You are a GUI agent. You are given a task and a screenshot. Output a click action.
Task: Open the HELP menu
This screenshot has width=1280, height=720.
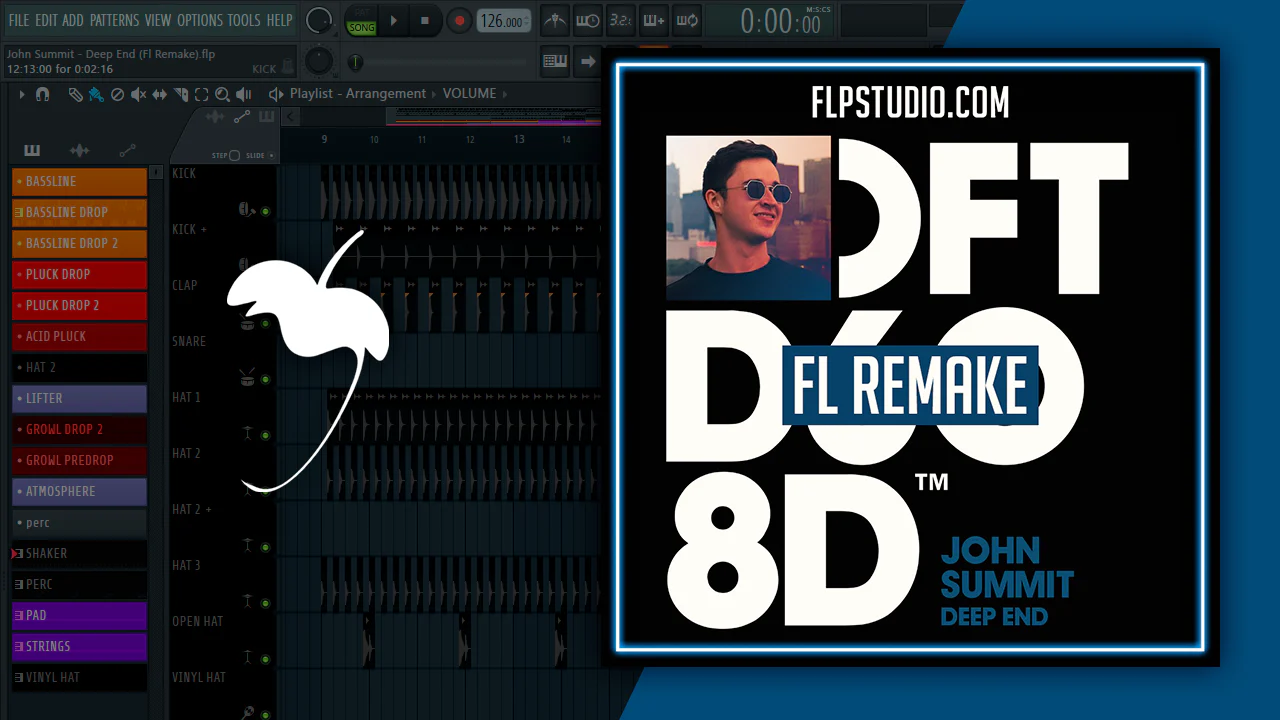click(280, 20)
